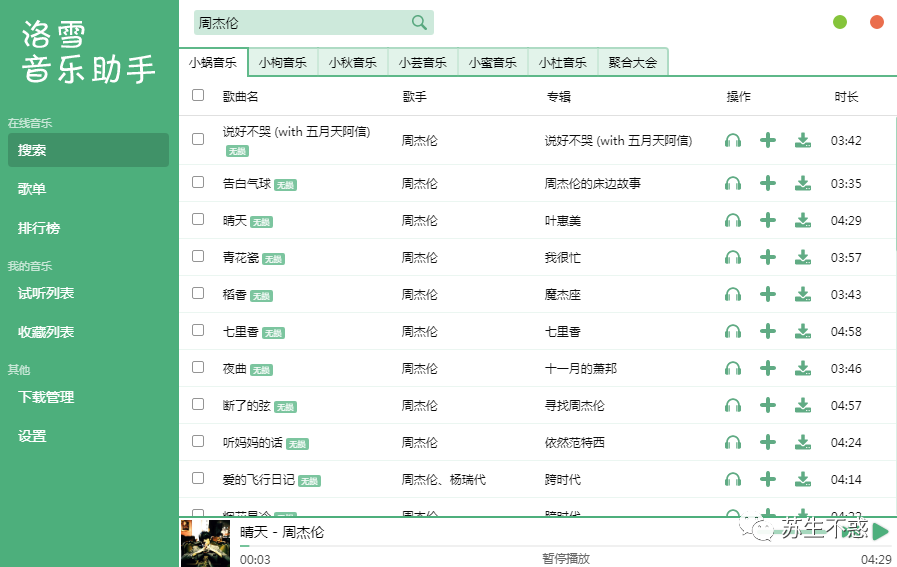897x567 pixels.
Task: Play 稻香 using headphone icon
Action: [x=733, y=294]
